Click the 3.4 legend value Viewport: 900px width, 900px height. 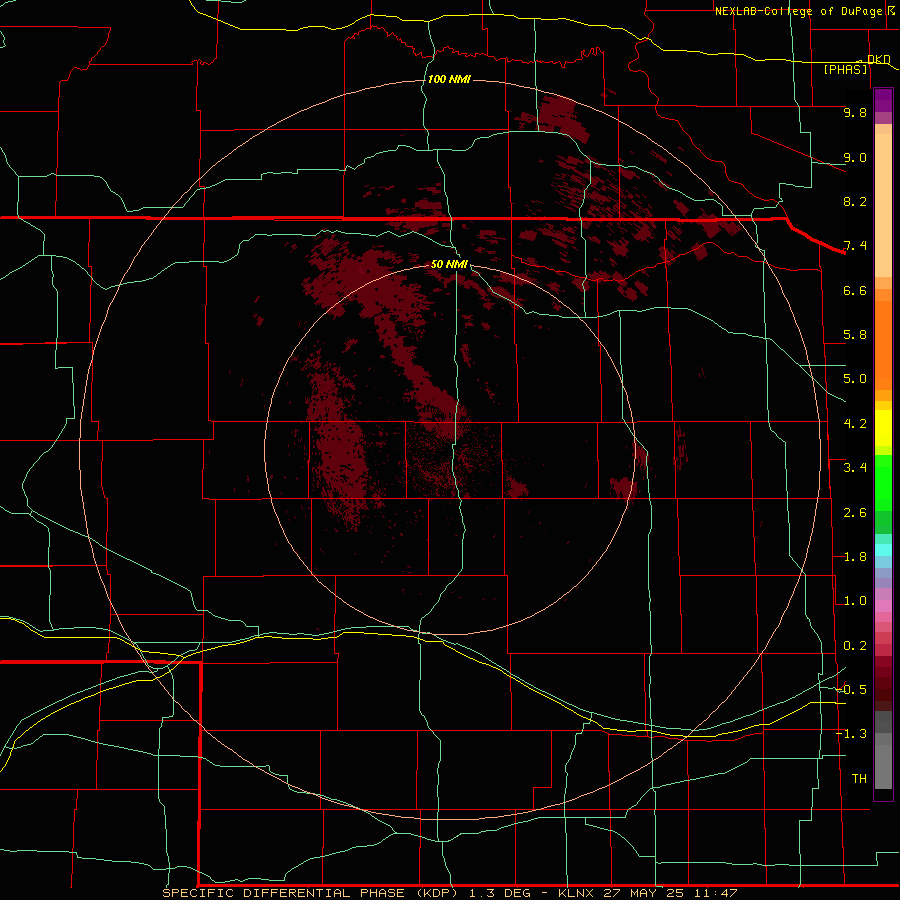pyautogui.click(x=855, y=468)
